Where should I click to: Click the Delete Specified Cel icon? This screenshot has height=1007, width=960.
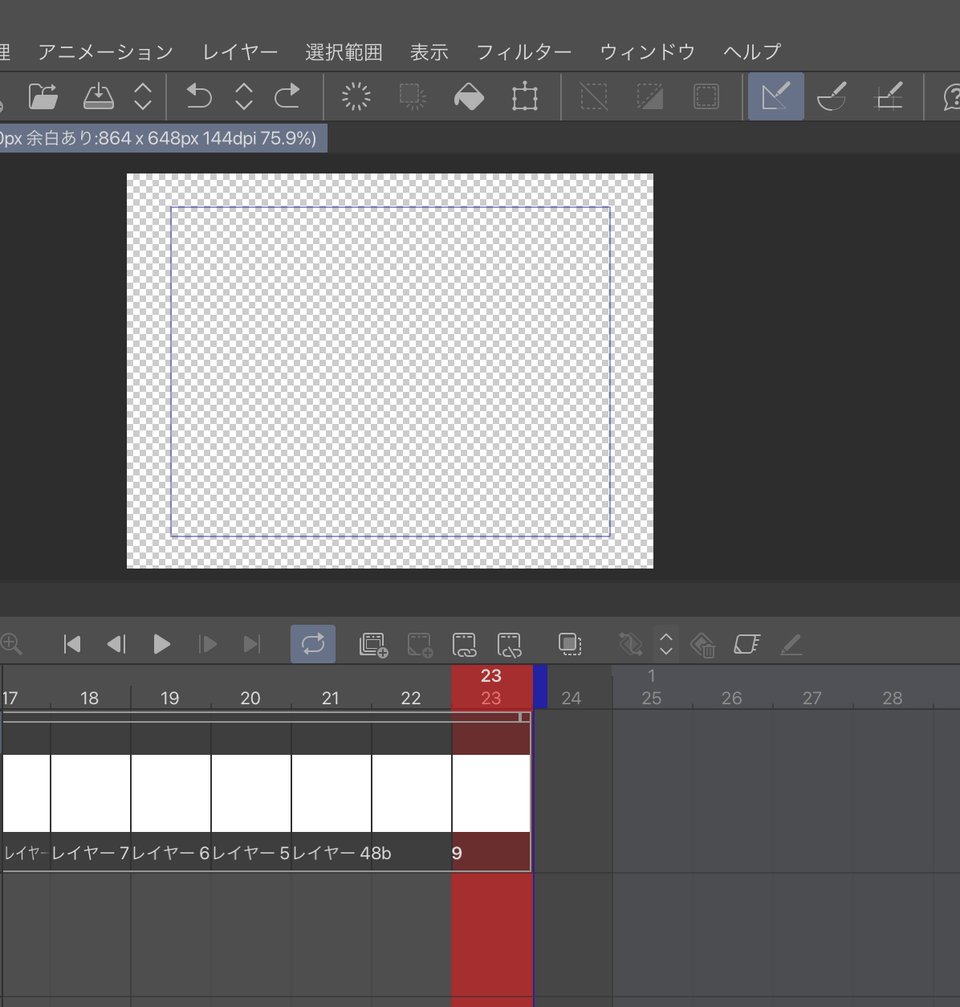point(509,644)
